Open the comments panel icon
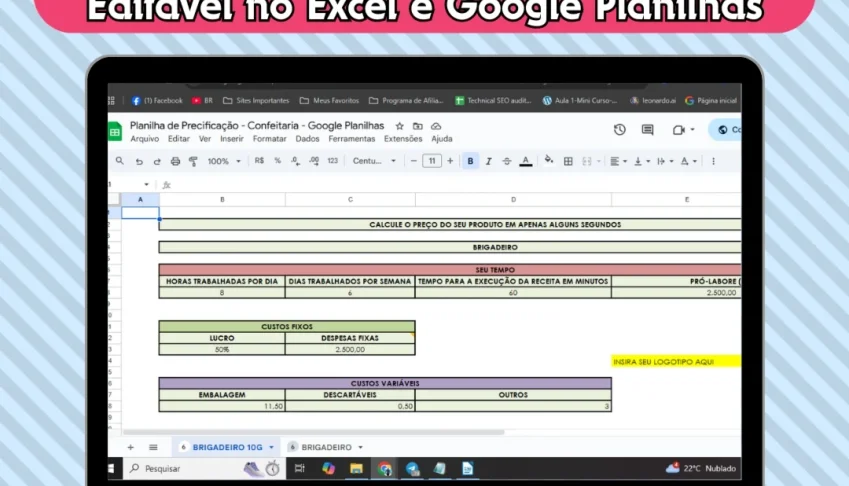849x486 pixels. (647, 130)
